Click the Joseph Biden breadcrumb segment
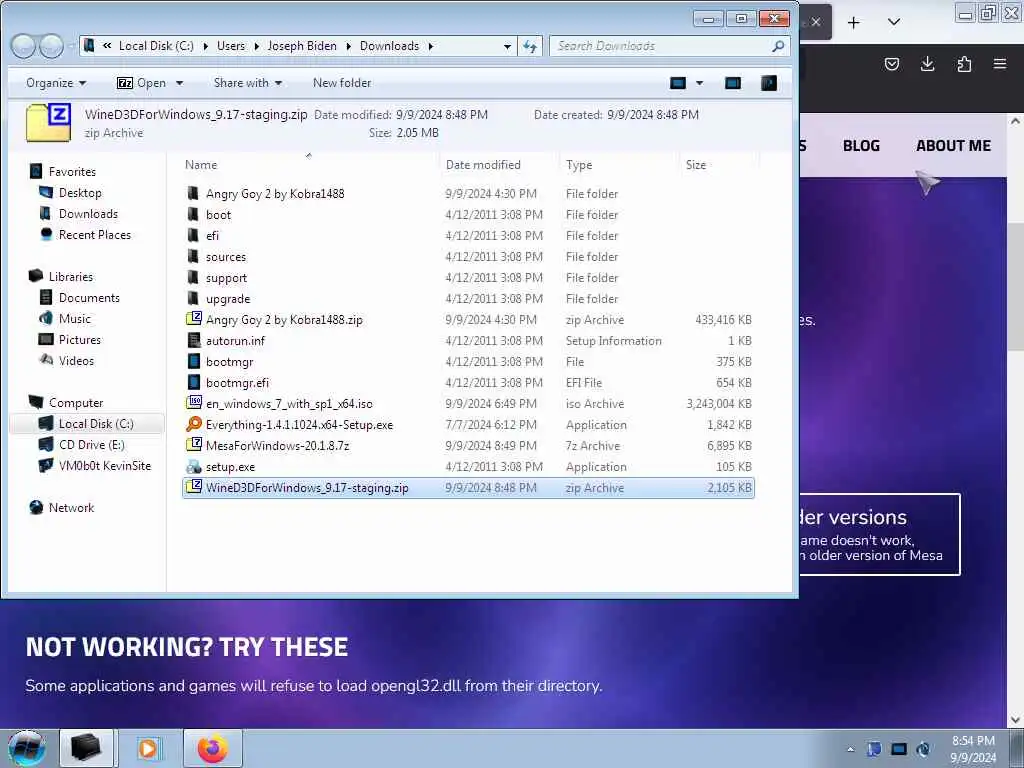The height and width of the screenshot is (768, 1024). point(302,46)
